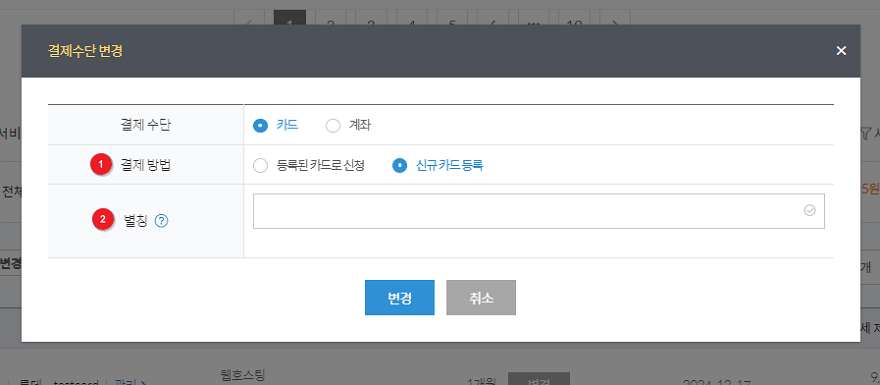Screen dimensions: 880x385
Task: Select the 카드 payment radio button
Action: tap(260, 126)
